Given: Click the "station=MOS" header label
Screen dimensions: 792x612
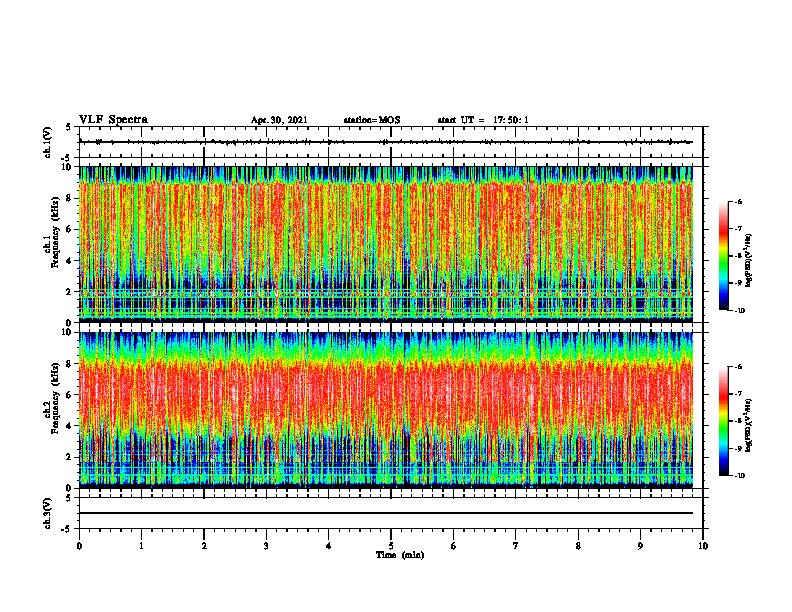Looking at the screenshot, I should pyautogui.click(x=372, y=120).
